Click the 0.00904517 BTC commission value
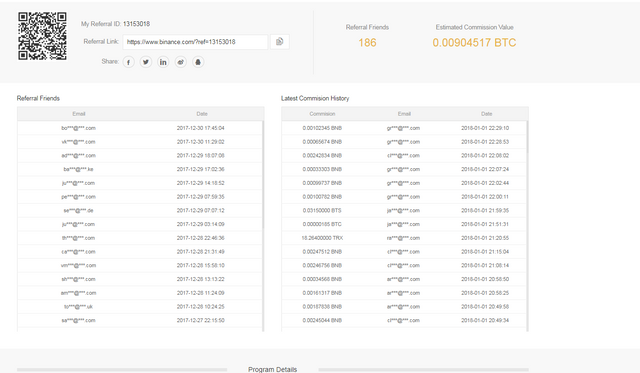The image size is (640, 373). pyautogui.click(x=474, y=42)
